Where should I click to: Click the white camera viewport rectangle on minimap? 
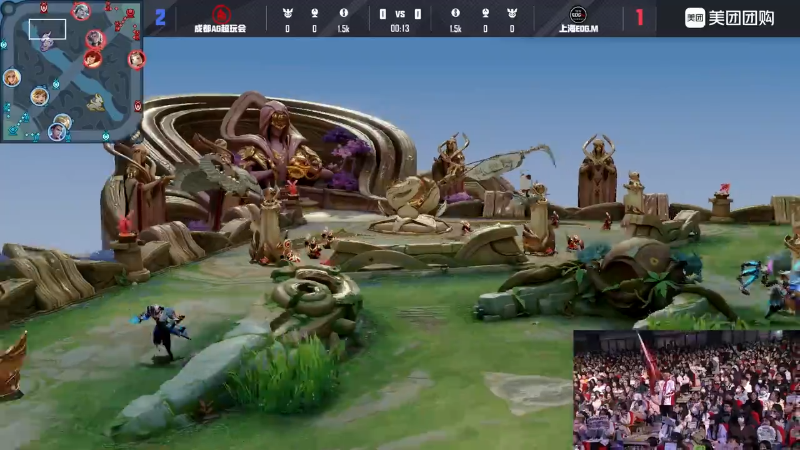click(47, 30)
